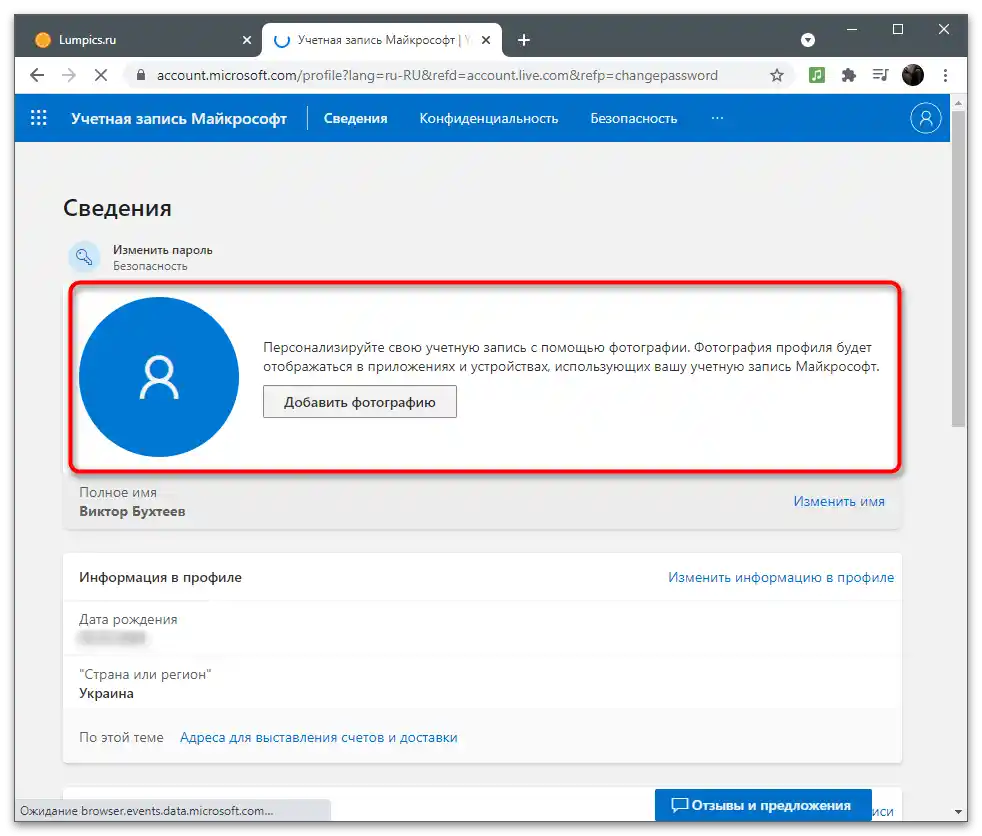Click the Информация в профиле heading
Image resolution: width=982 pixels, height=836 pixels.
tap(160, 577)
